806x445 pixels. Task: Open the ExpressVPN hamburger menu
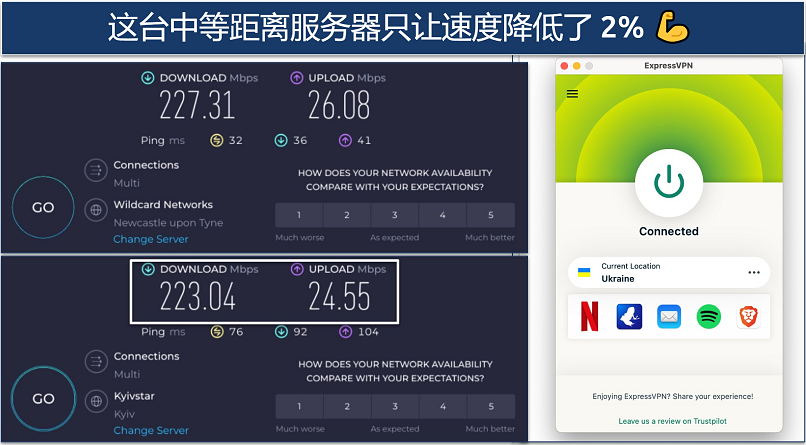[x=572, y=94]
